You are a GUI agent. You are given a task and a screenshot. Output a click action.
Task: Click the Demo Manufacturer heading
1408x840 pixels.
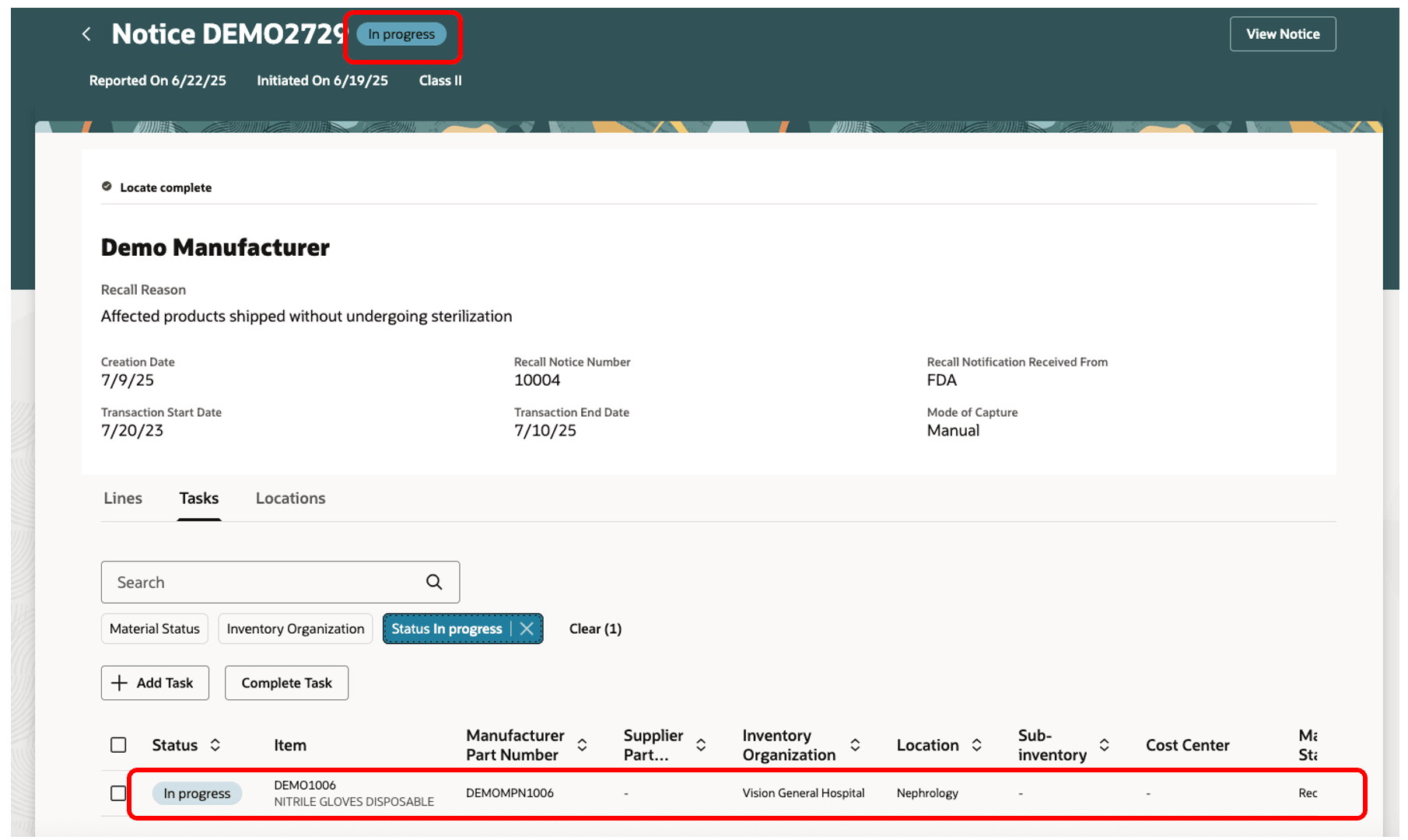tap(215, 247)
